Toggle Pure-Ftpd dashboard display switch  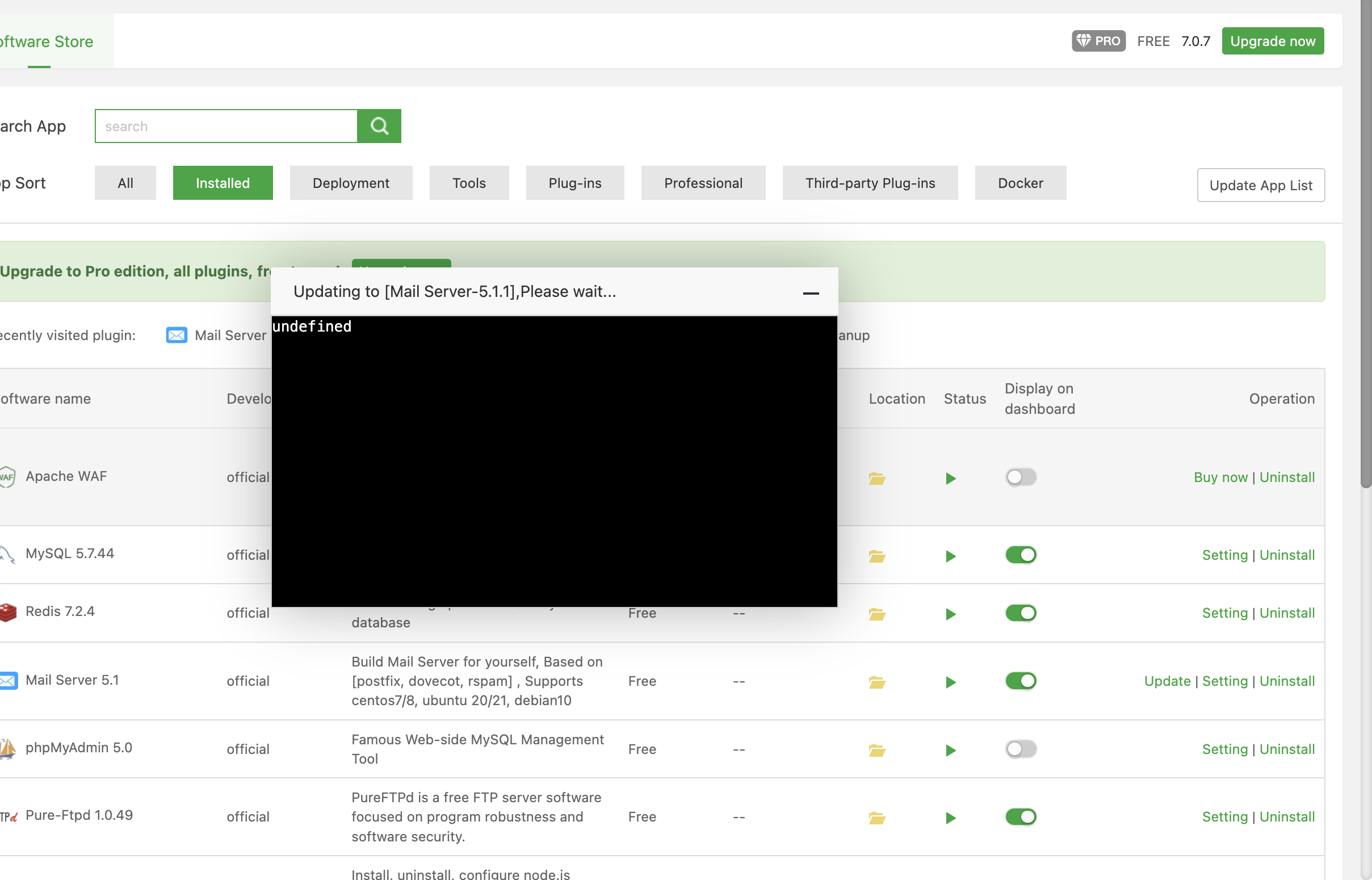click(1020, 816)
